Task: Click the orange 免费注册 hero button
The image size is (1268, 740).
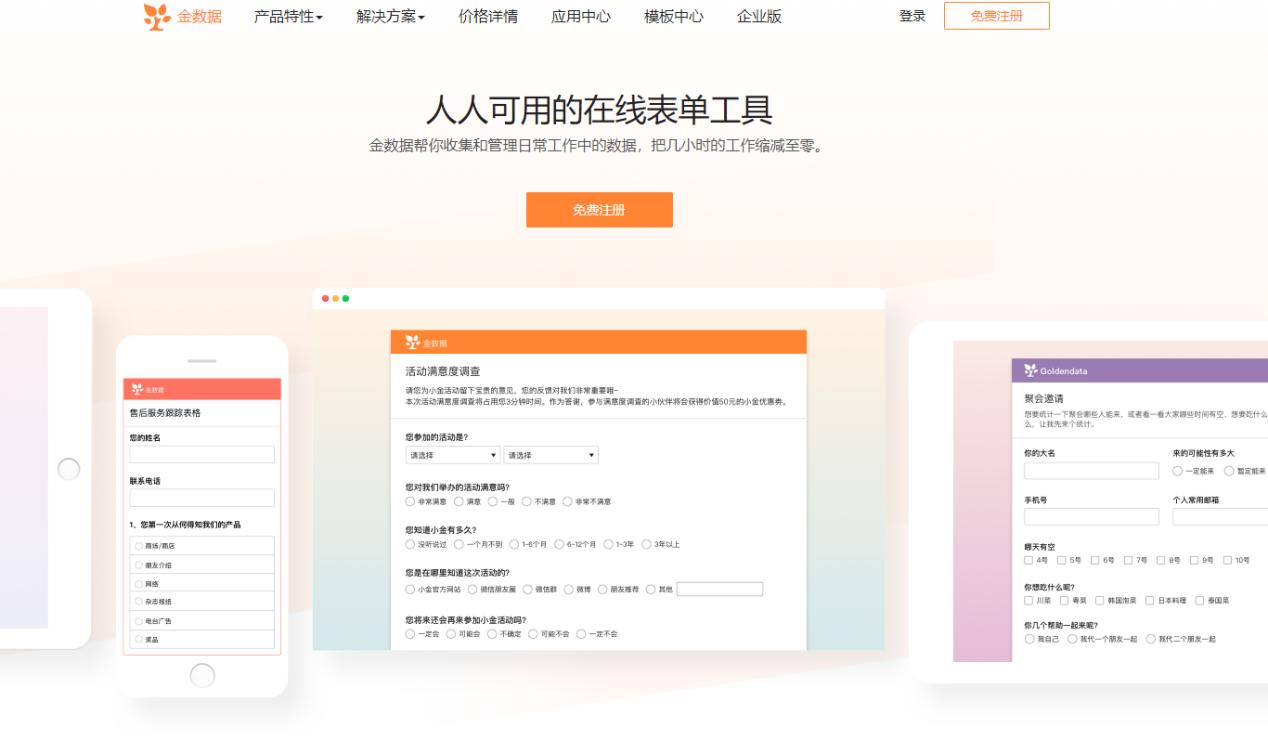Action: pos(599,210)
